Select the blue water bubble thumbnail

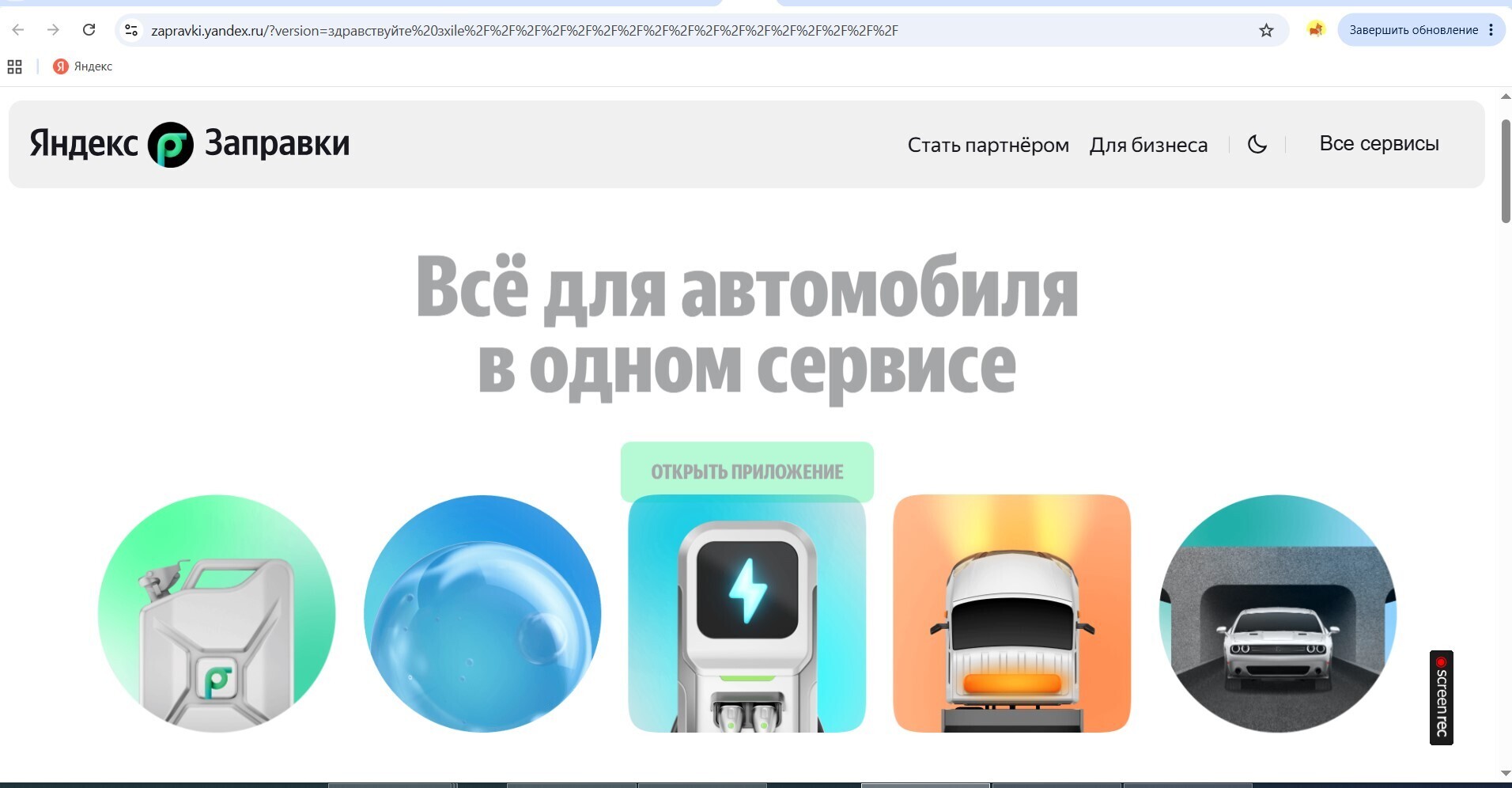click(x=482, y=614)
